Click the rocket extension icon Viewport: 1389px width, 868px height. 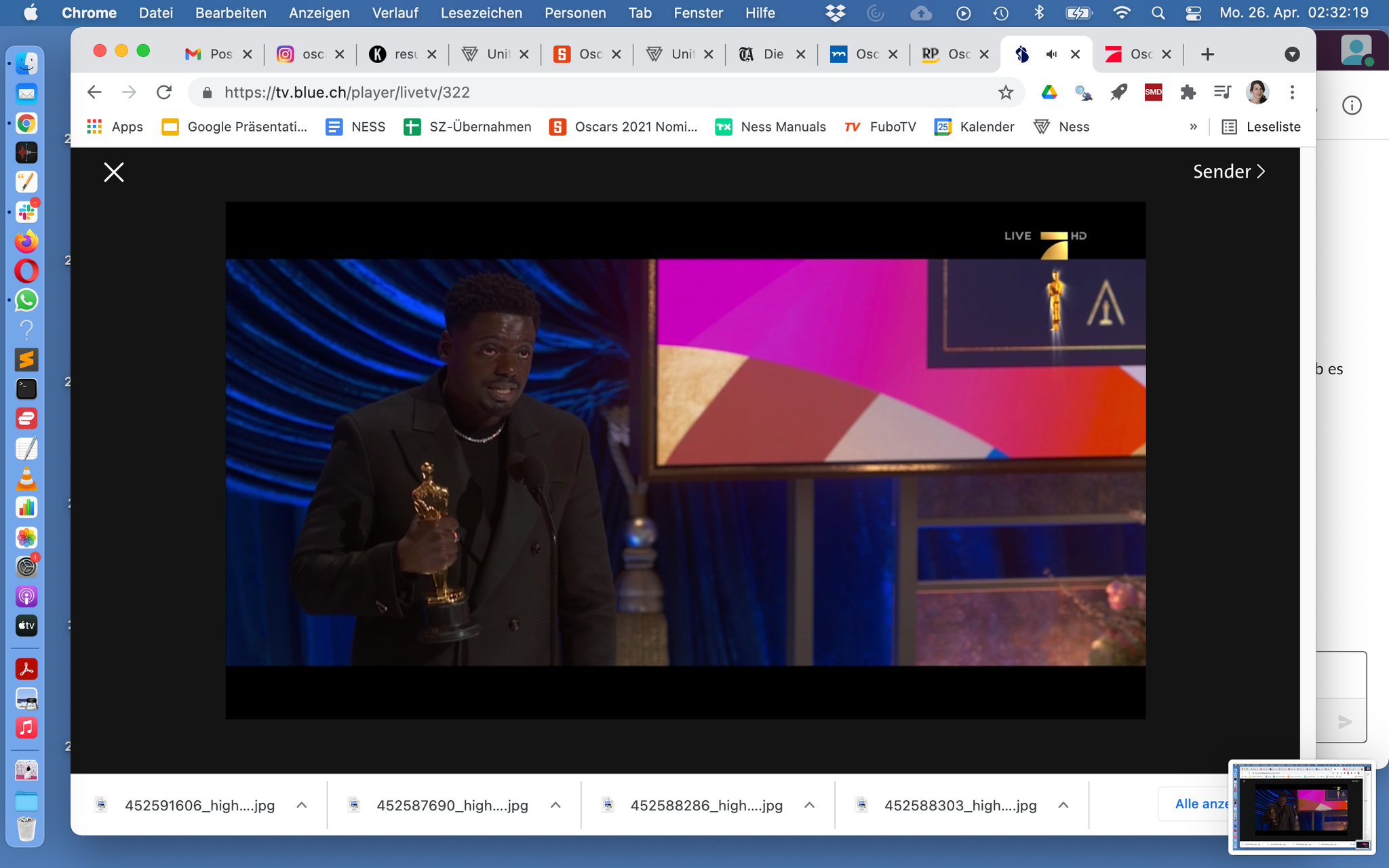click(1118, 92)
